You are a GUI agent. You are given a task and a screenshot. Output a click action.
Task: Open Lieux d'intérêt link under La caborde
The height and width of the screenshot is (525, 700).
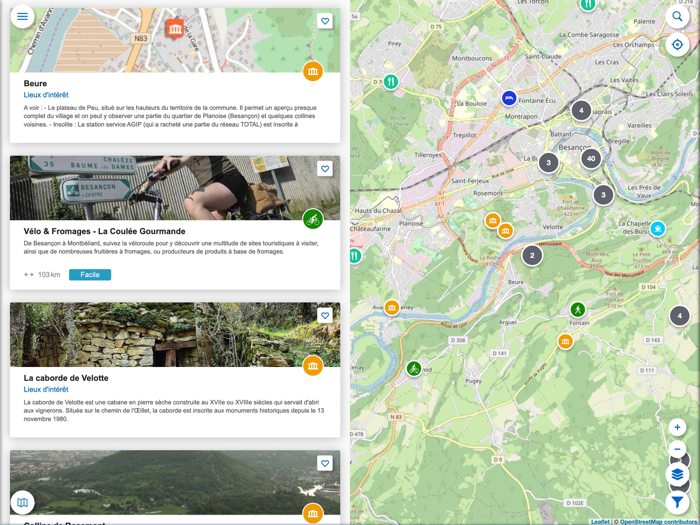46,389
